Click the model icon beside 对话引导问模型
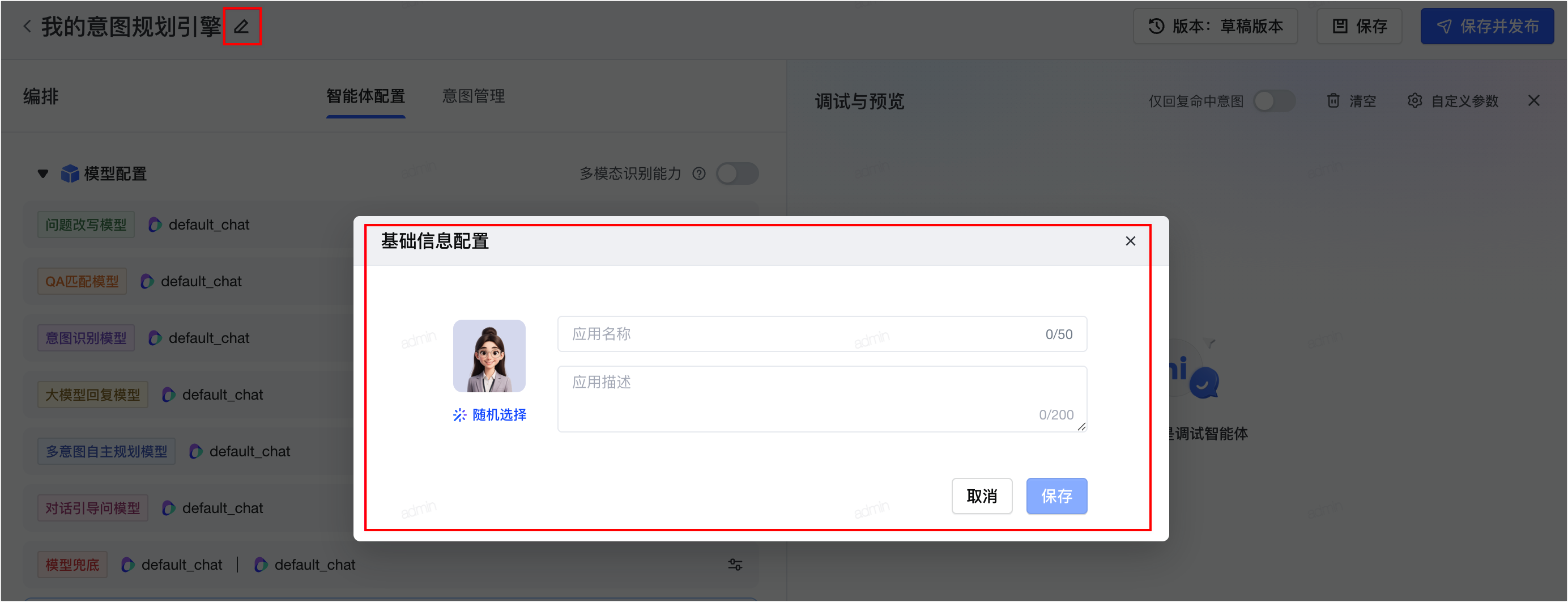This screenshot has height=602, width=1568. tap(169, 508)
